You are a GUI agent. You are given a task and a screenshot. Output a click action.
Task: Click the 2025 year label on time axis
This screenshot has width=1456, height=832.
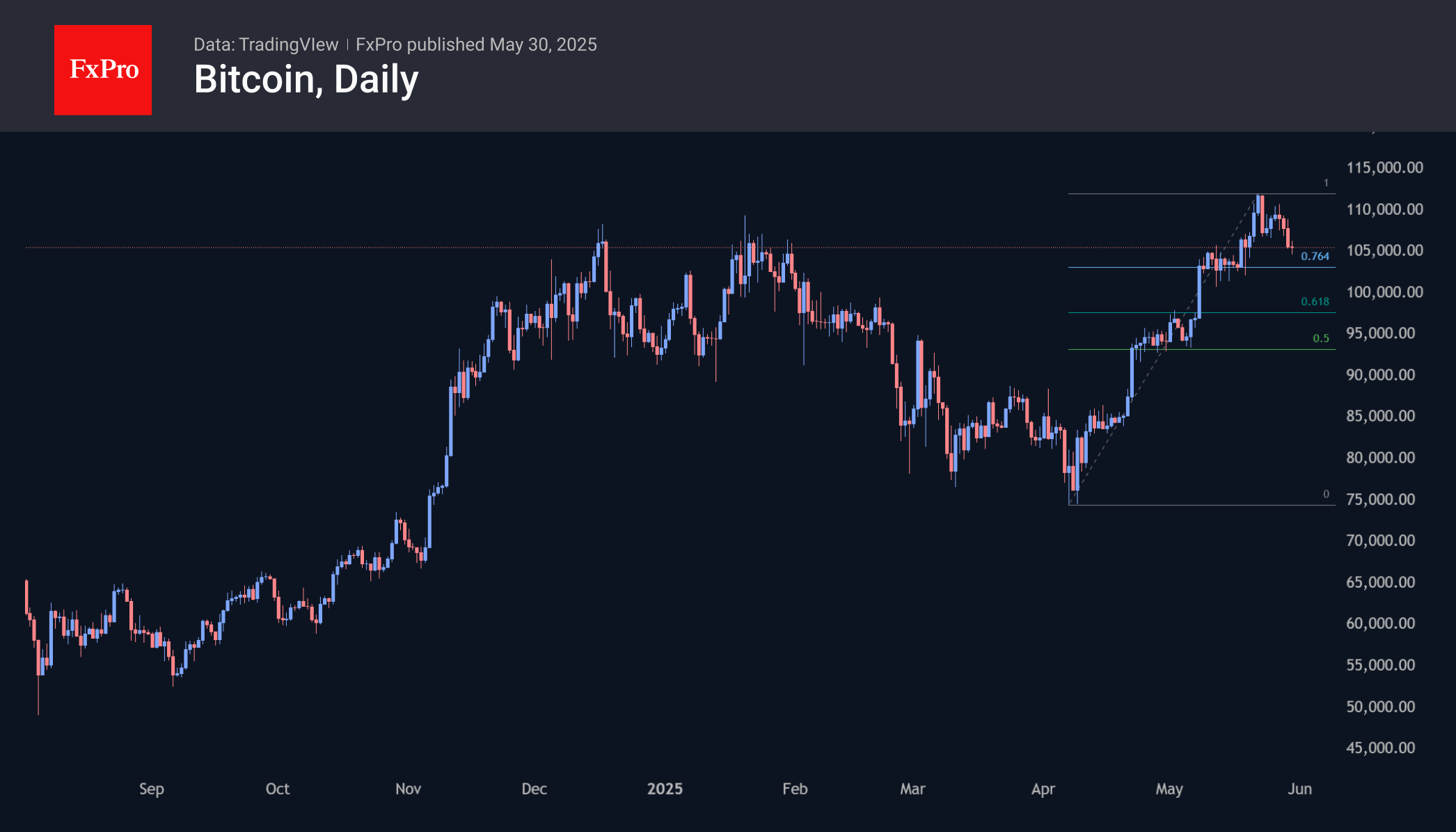pos(665,789)
